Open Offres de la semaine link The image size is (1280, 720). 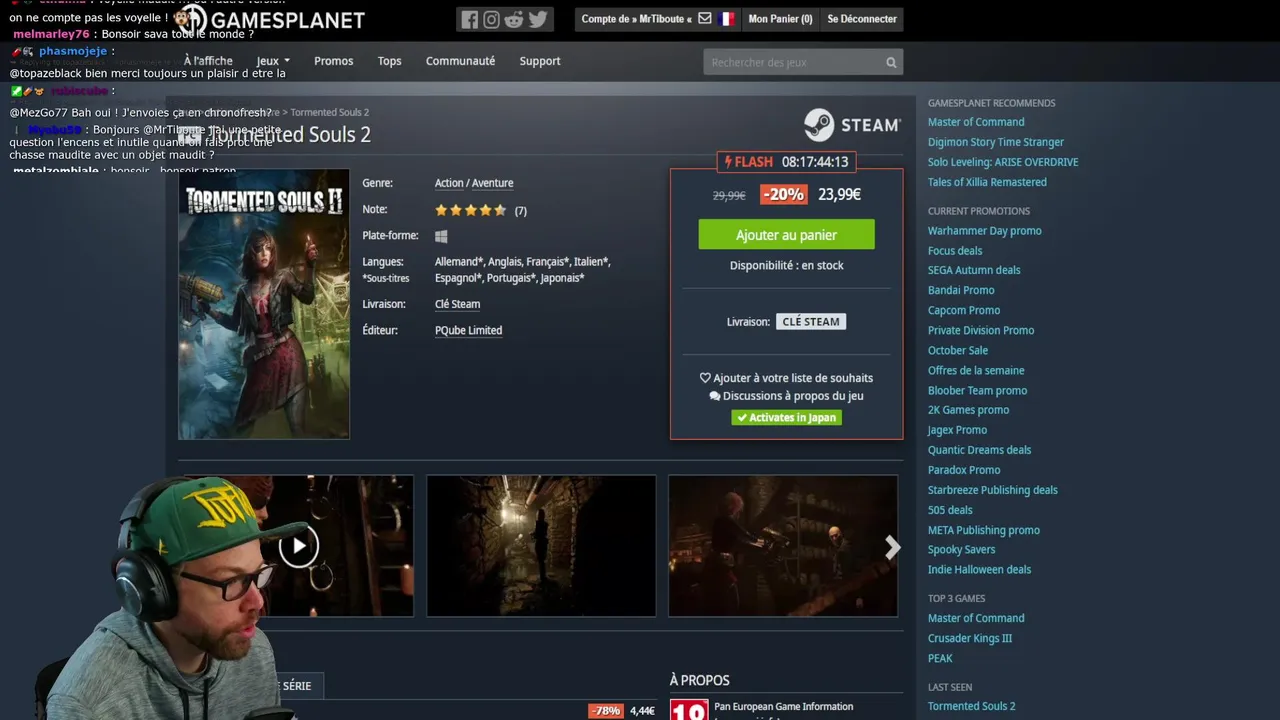(976, 370)
